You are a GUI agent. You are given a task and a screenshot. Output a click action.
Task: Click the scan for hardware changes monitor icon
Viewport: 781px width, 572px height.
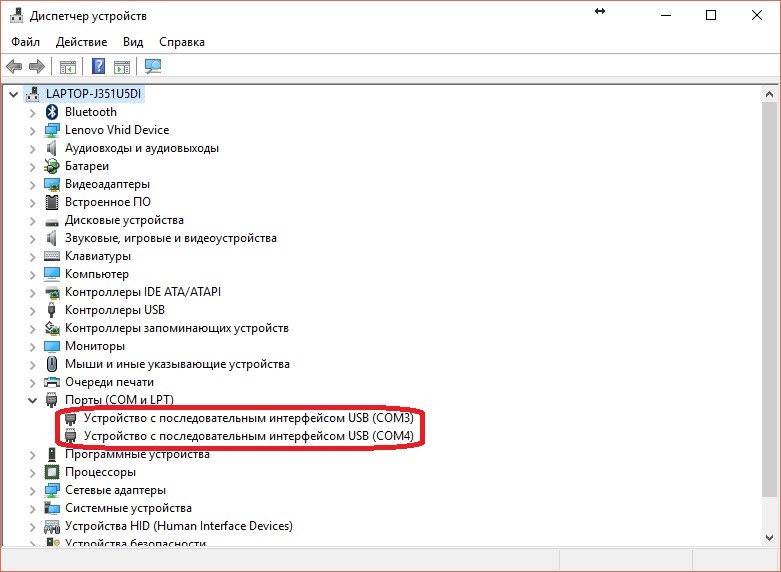[153, 67]
